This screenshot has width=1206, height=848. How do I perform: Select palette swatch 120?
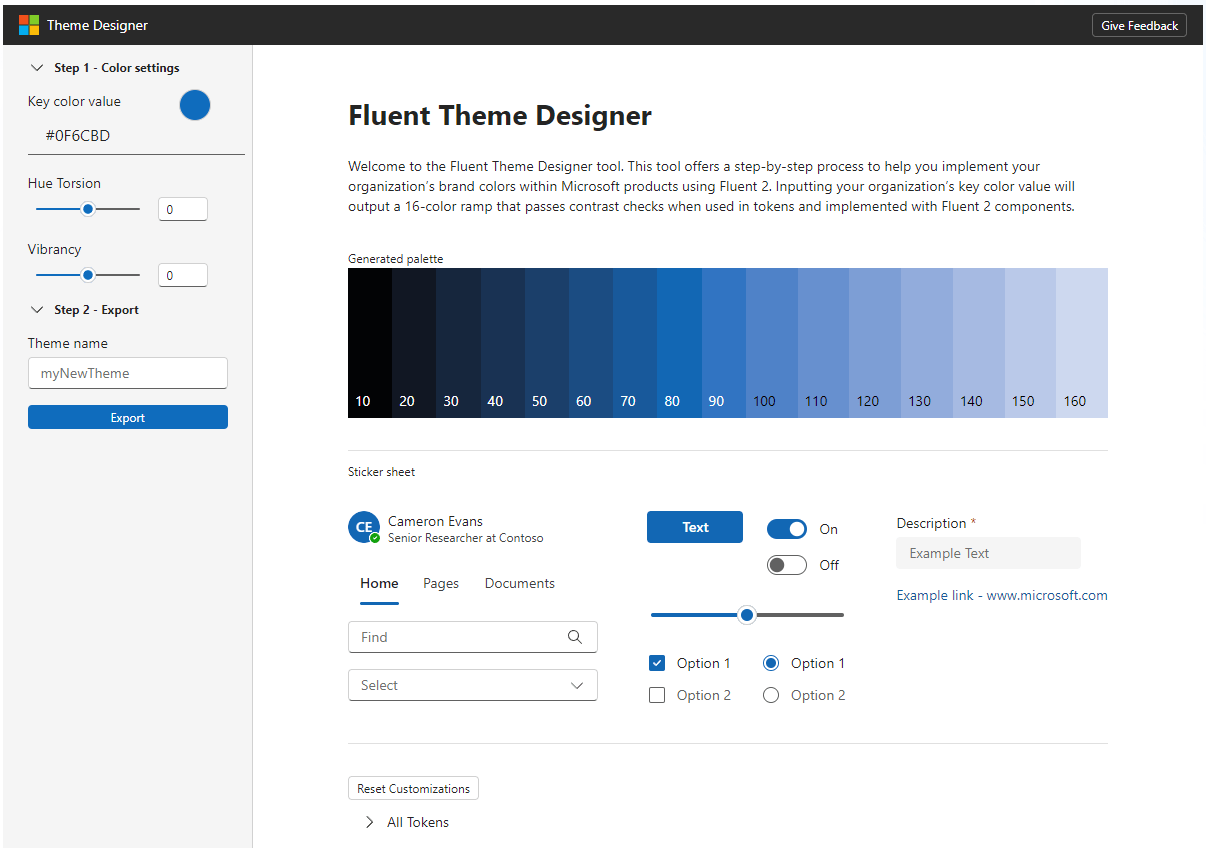tap(875, 343)
